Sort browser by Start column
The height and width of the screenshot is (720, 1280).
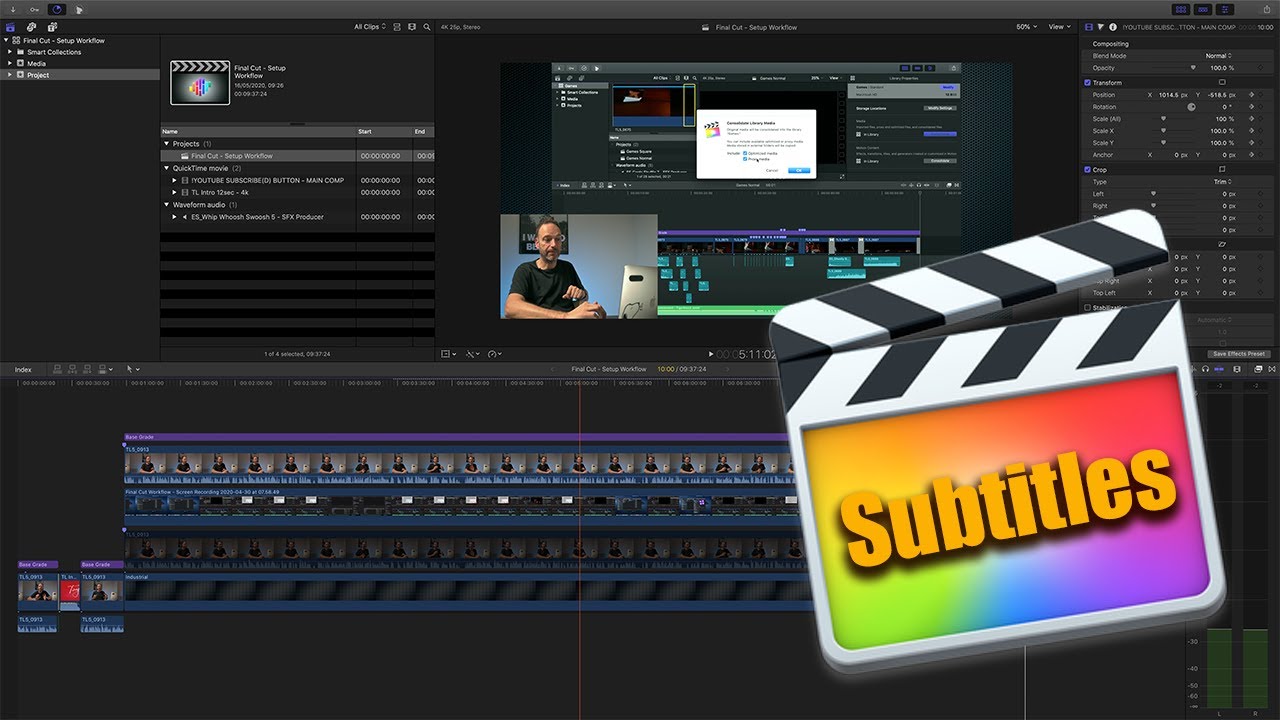pyautogui.click(x=385, y=131)
